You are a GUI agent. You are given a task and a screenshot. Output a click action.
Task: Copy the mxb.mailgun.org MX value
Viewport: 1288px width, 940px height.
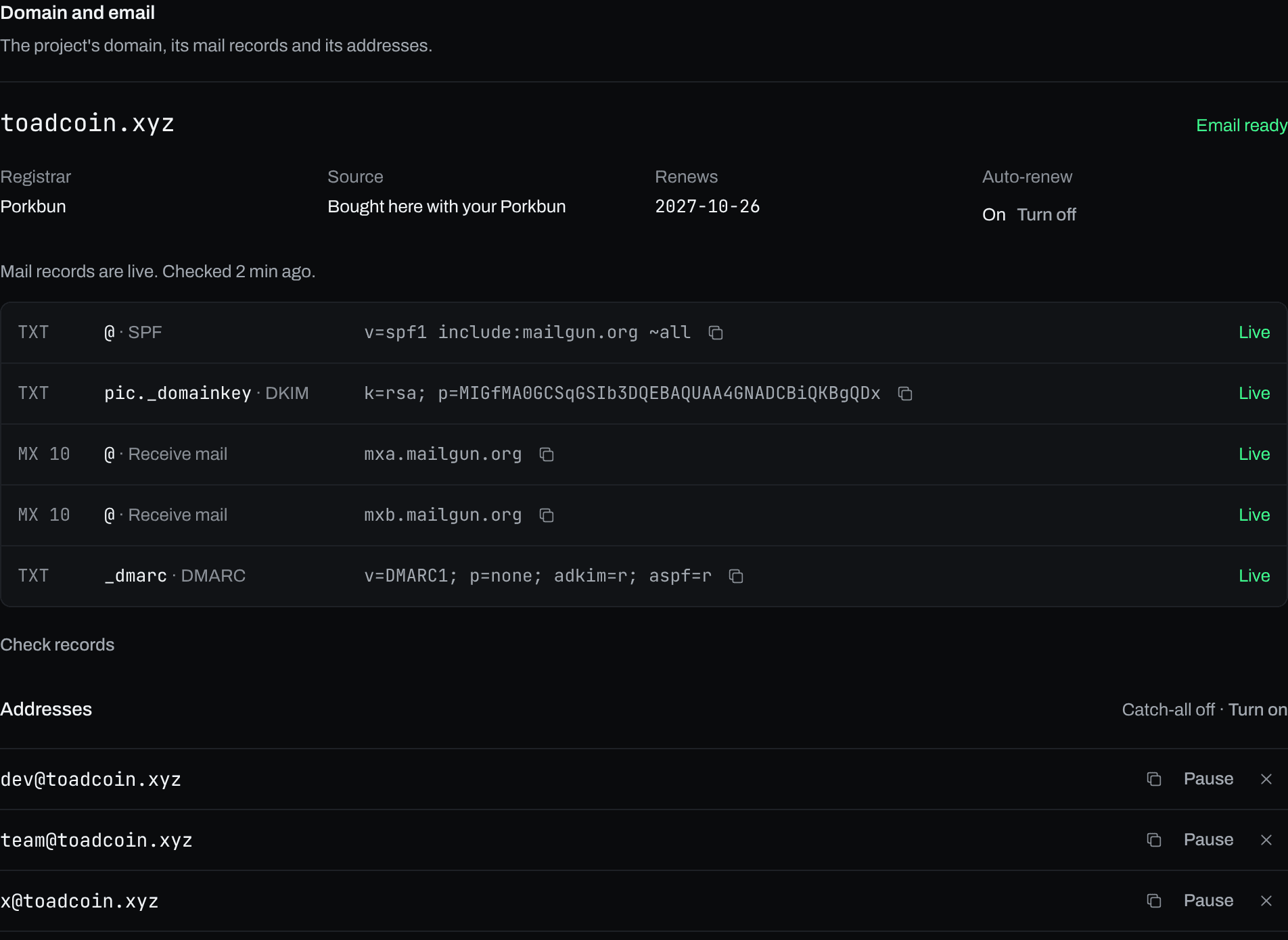pyautogui.click(x=547, y=515)
